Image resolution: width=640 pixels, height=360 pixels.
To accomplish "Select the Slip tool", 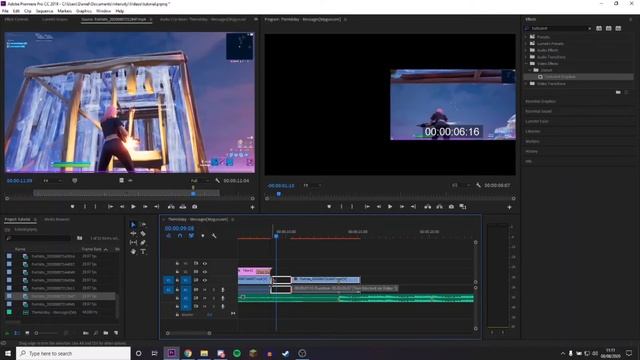I will click(x=133, y=242).
